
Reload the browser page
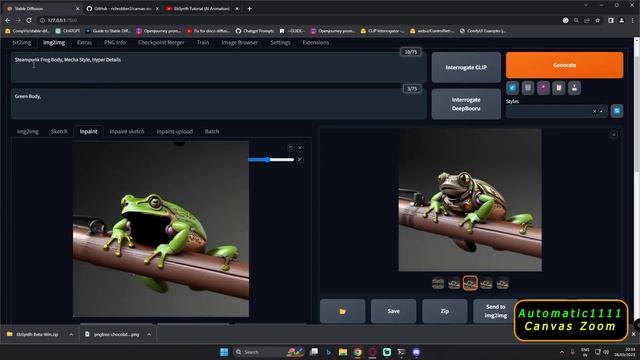(29, 20)
